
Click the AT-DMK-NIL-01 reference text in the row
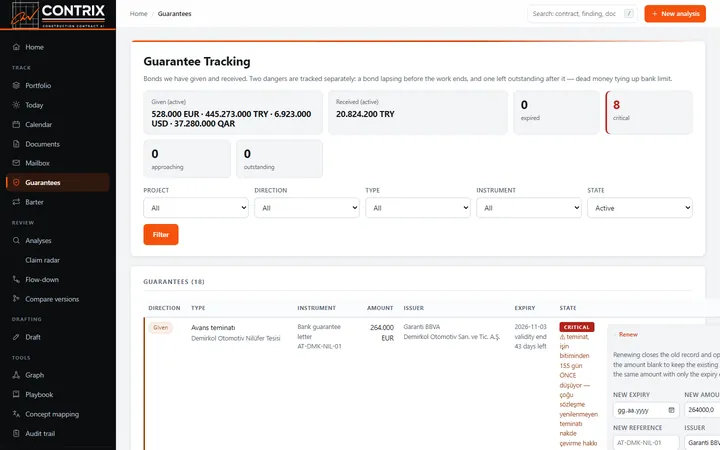(x=320, y=347)
